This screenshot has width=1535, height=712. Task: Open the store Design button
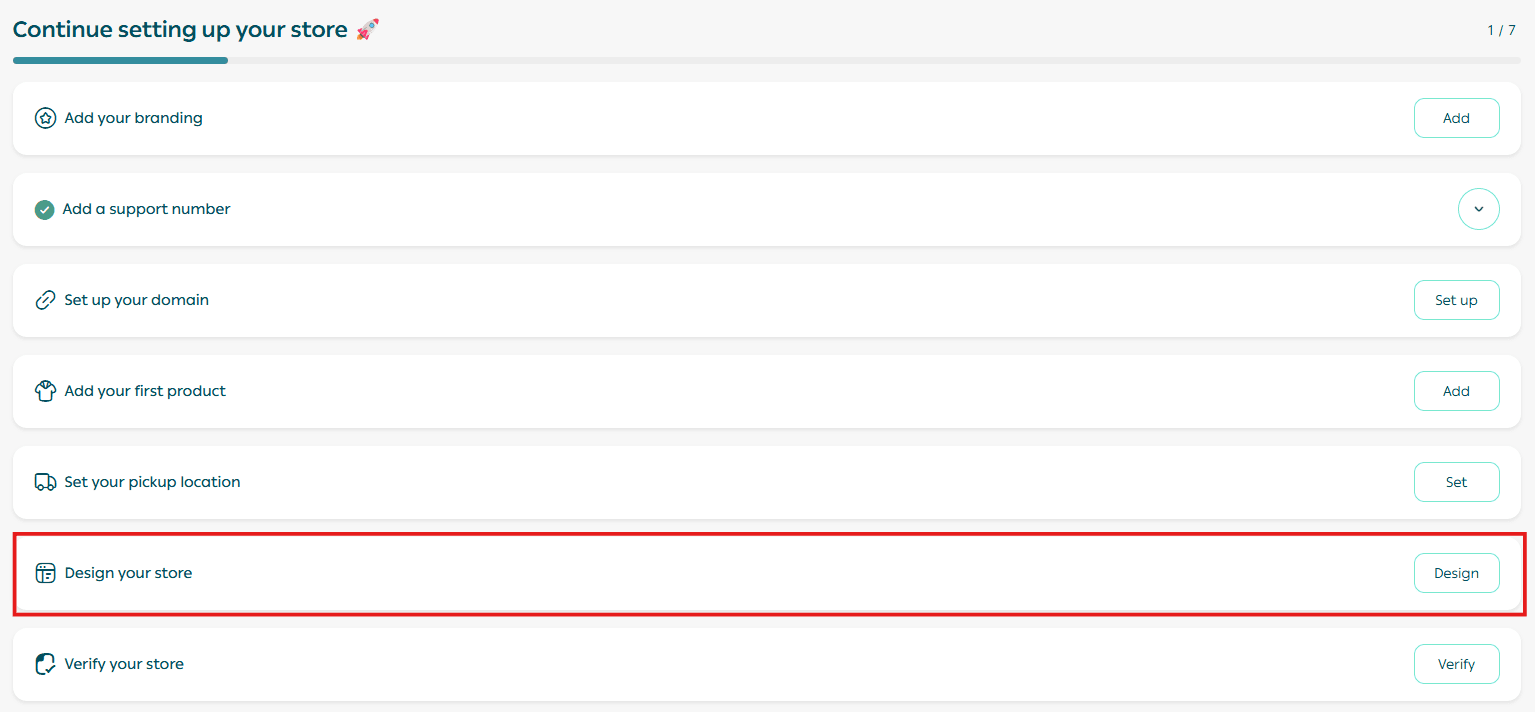click(1456, 573)
